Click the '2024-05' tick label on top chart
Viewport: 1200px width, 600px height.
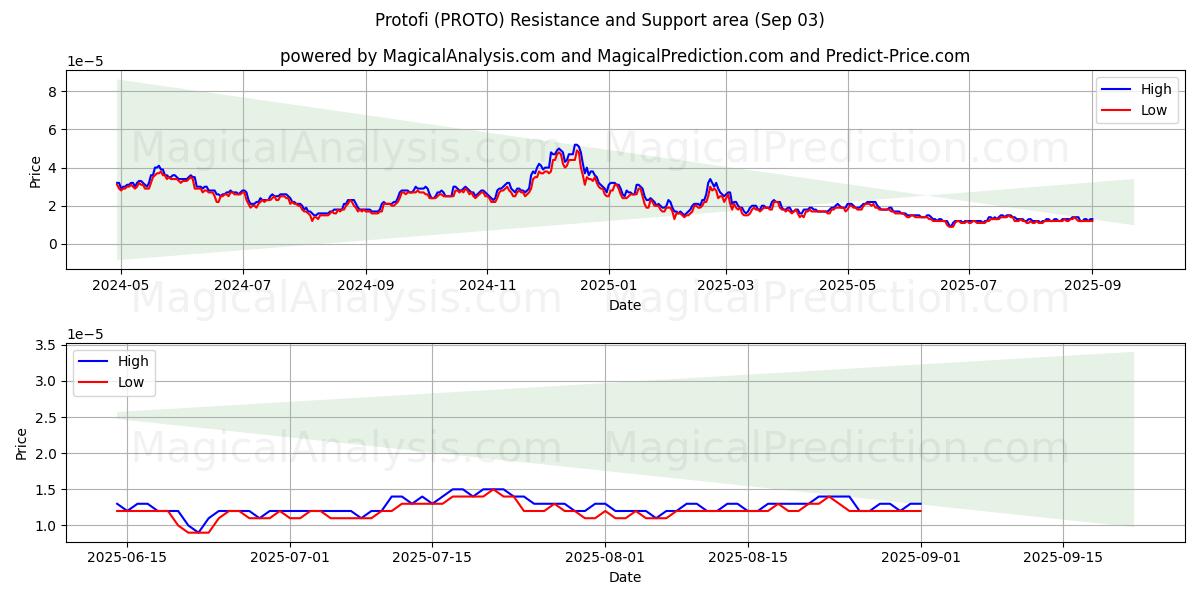[x=121, y=285]
